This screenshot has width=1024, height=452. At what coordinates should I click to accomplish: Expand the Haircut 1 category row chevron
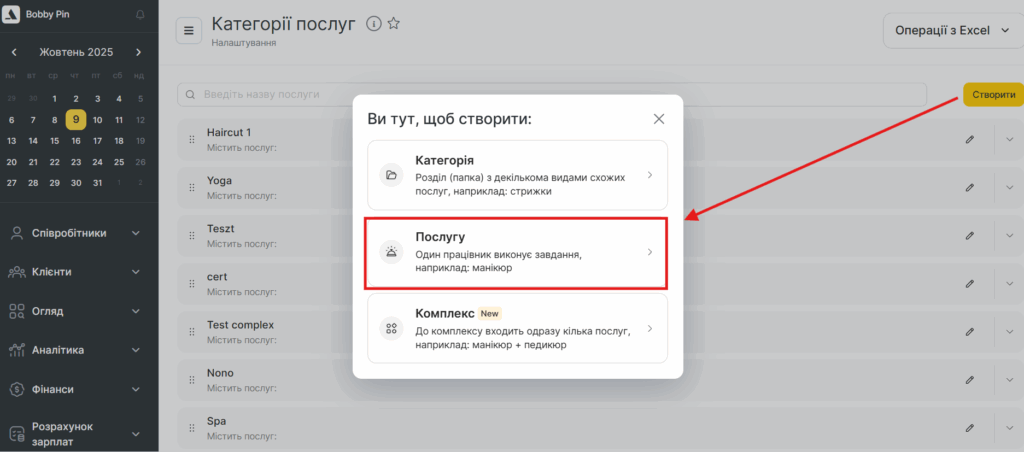1009,139
